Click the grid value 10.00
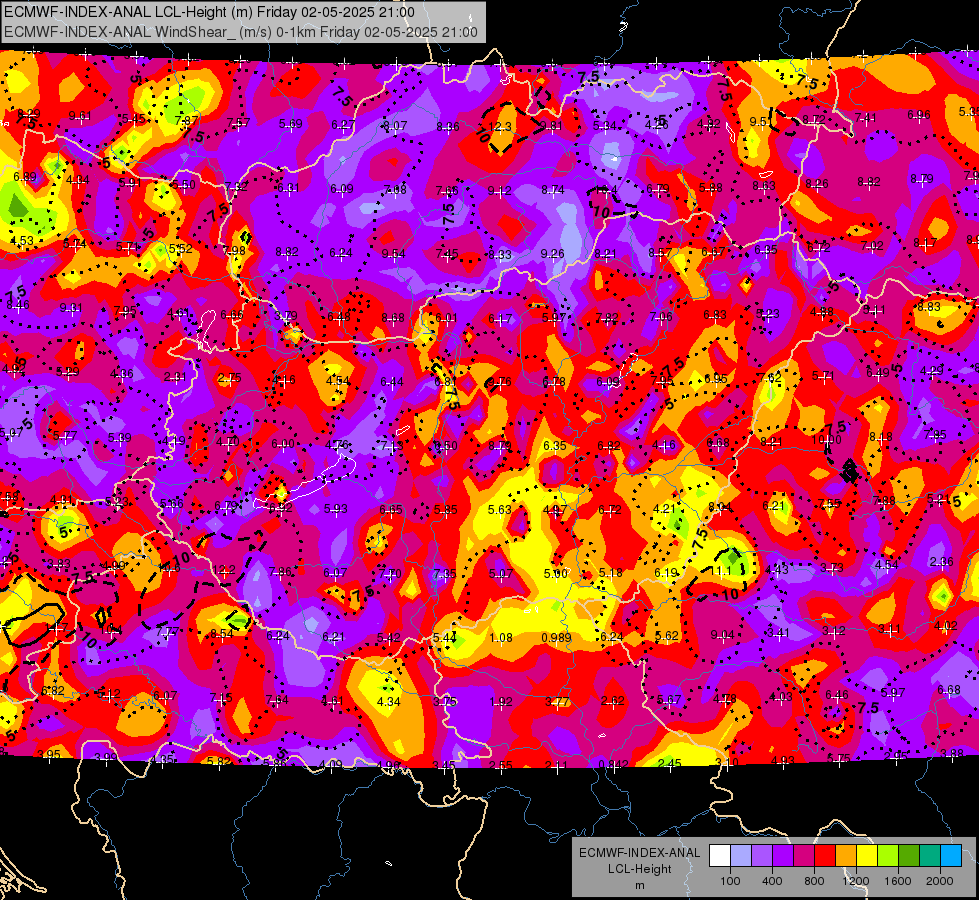979x900 pixels. pos(827,440)
